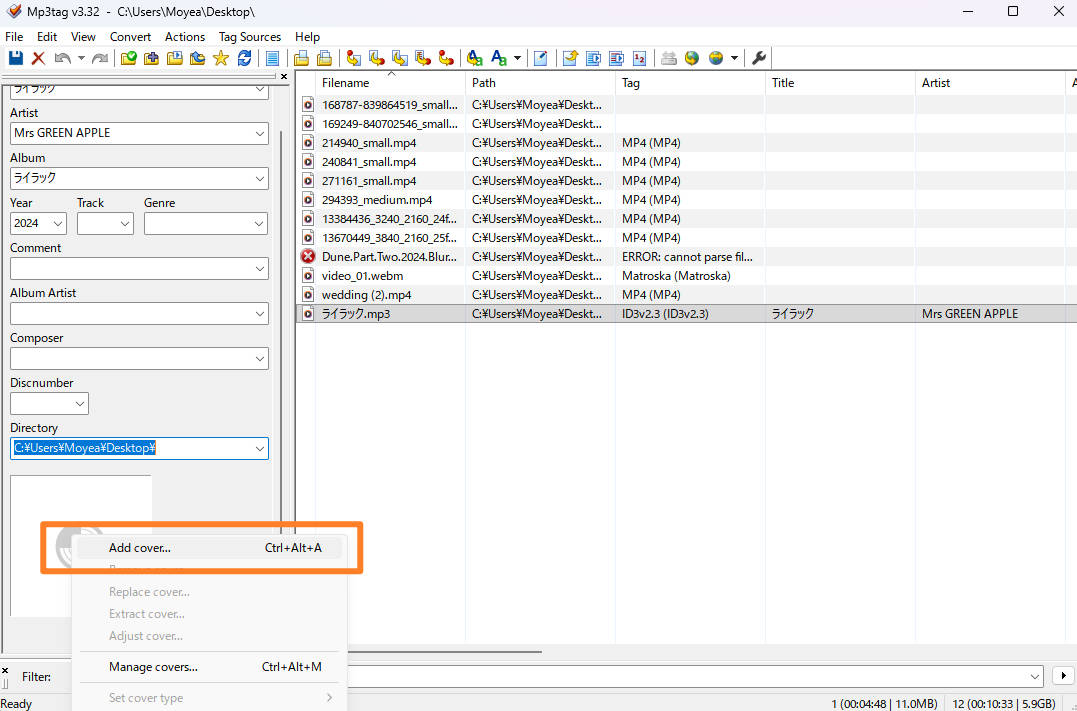
Task: Click the yellow star Favorites icon
Action: tap(221, 59)
